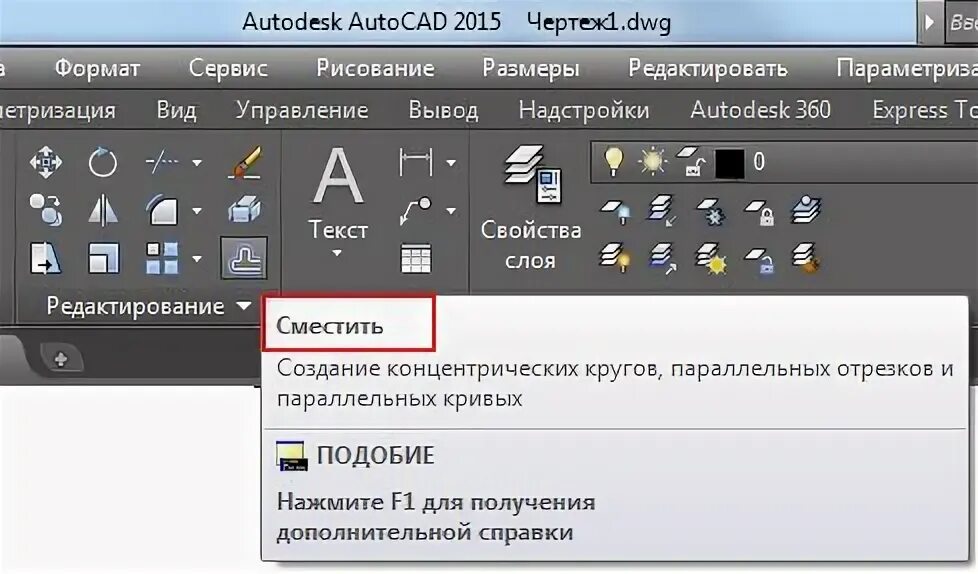Click the Layer Unisolate icon

662,258
